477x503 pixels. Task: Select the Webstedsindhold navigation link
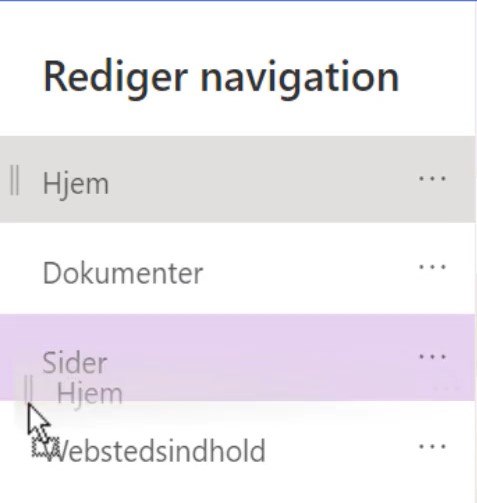[x=155, y=451]
